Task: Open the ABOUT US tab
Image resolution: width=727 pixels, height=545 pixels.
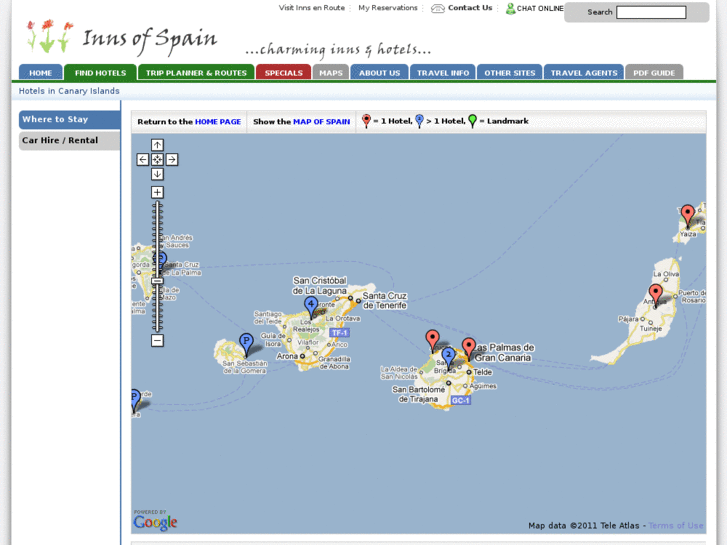Action: tap(379, 72)
